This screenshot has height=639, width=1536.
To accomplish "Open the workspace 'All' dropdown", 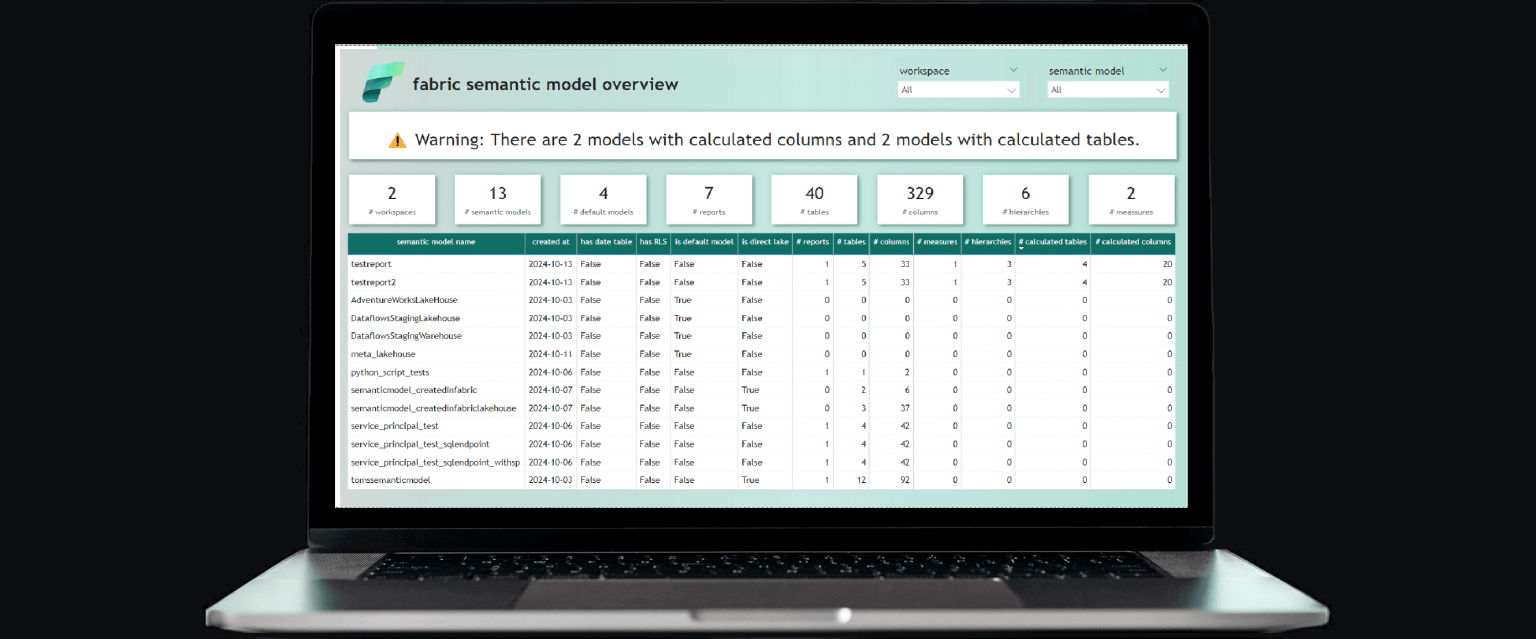I will 957,90.
